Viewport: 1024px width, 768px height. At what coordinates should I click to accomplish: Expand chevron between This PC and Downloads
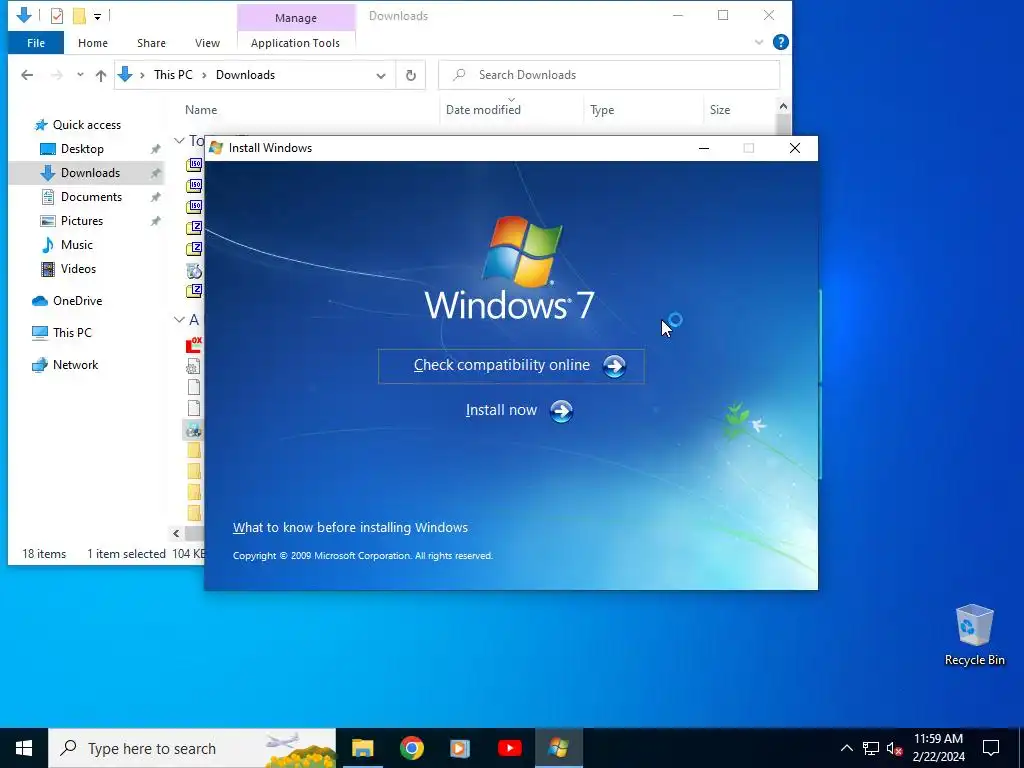pyautogui.click(x=204, y=75)
